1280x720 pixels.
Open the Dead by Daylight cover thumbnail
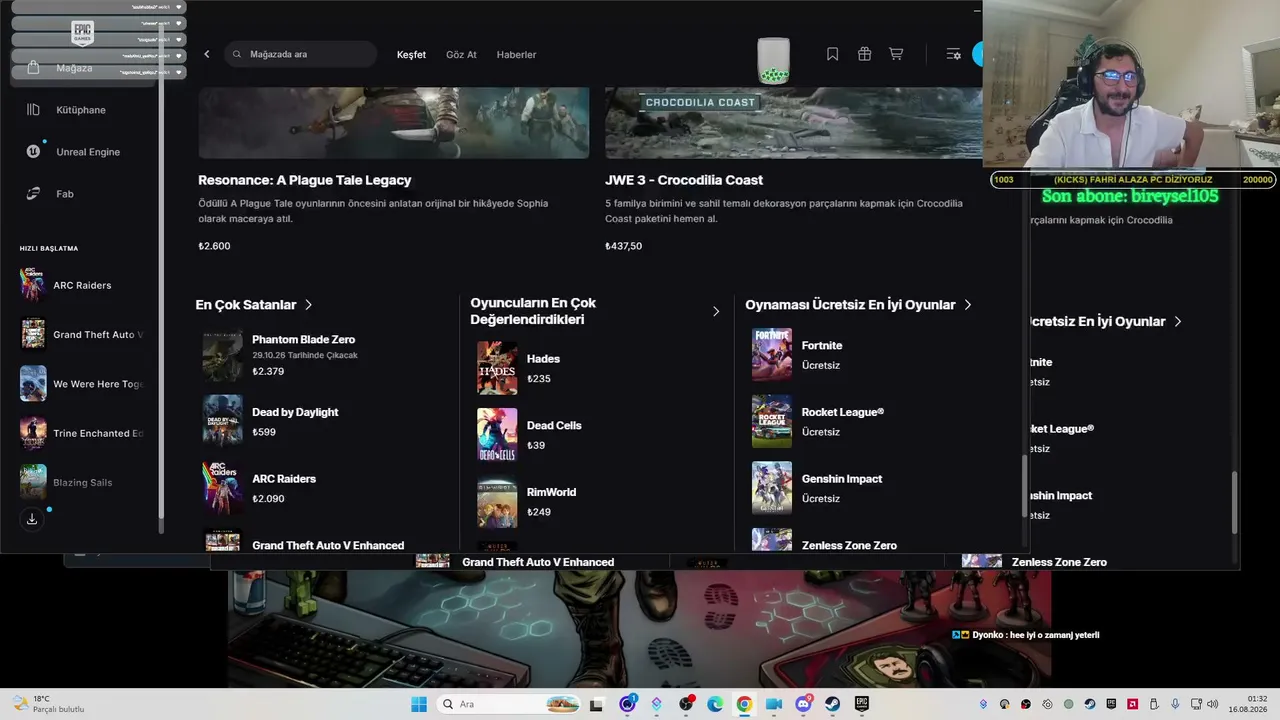tap(222, 421)
